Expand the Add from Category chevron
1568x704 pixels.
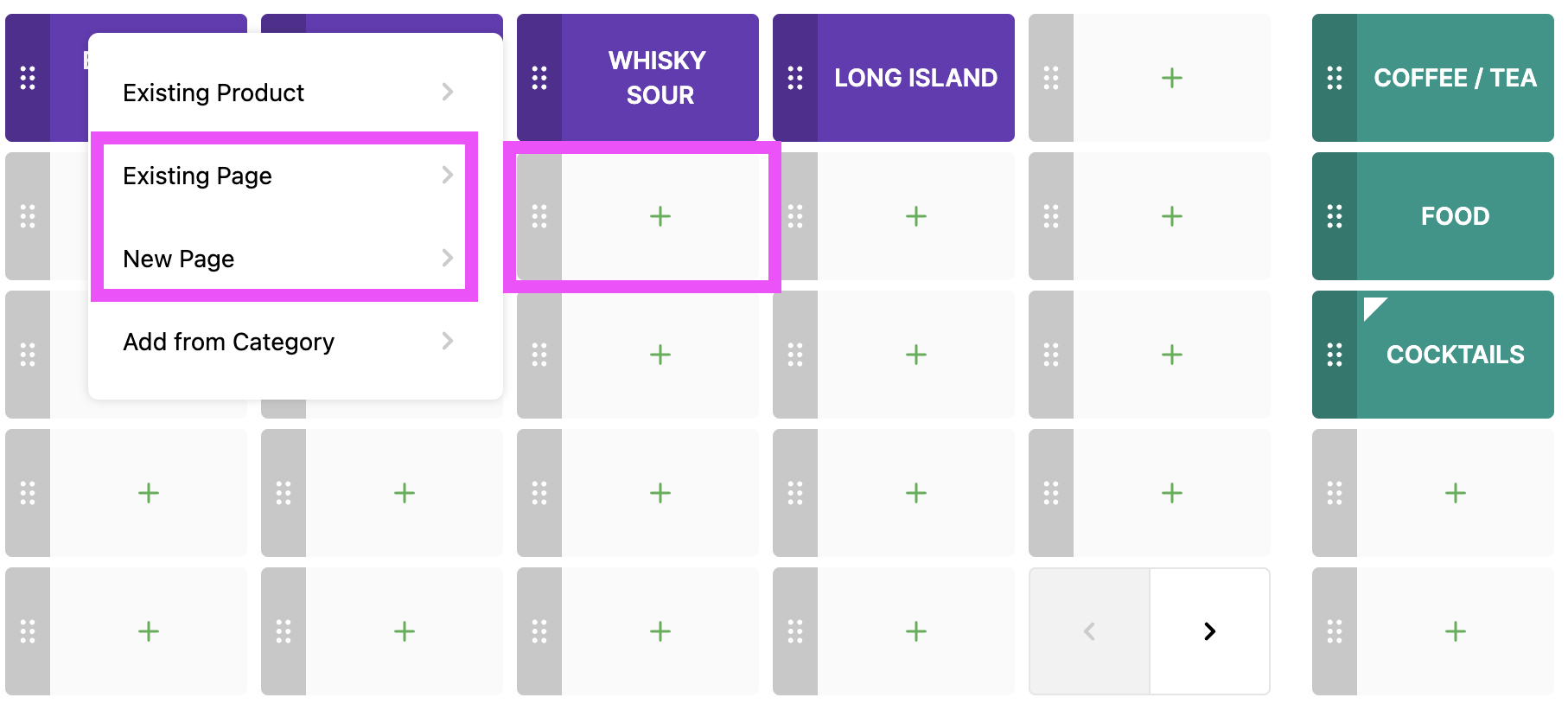[447, 341]
